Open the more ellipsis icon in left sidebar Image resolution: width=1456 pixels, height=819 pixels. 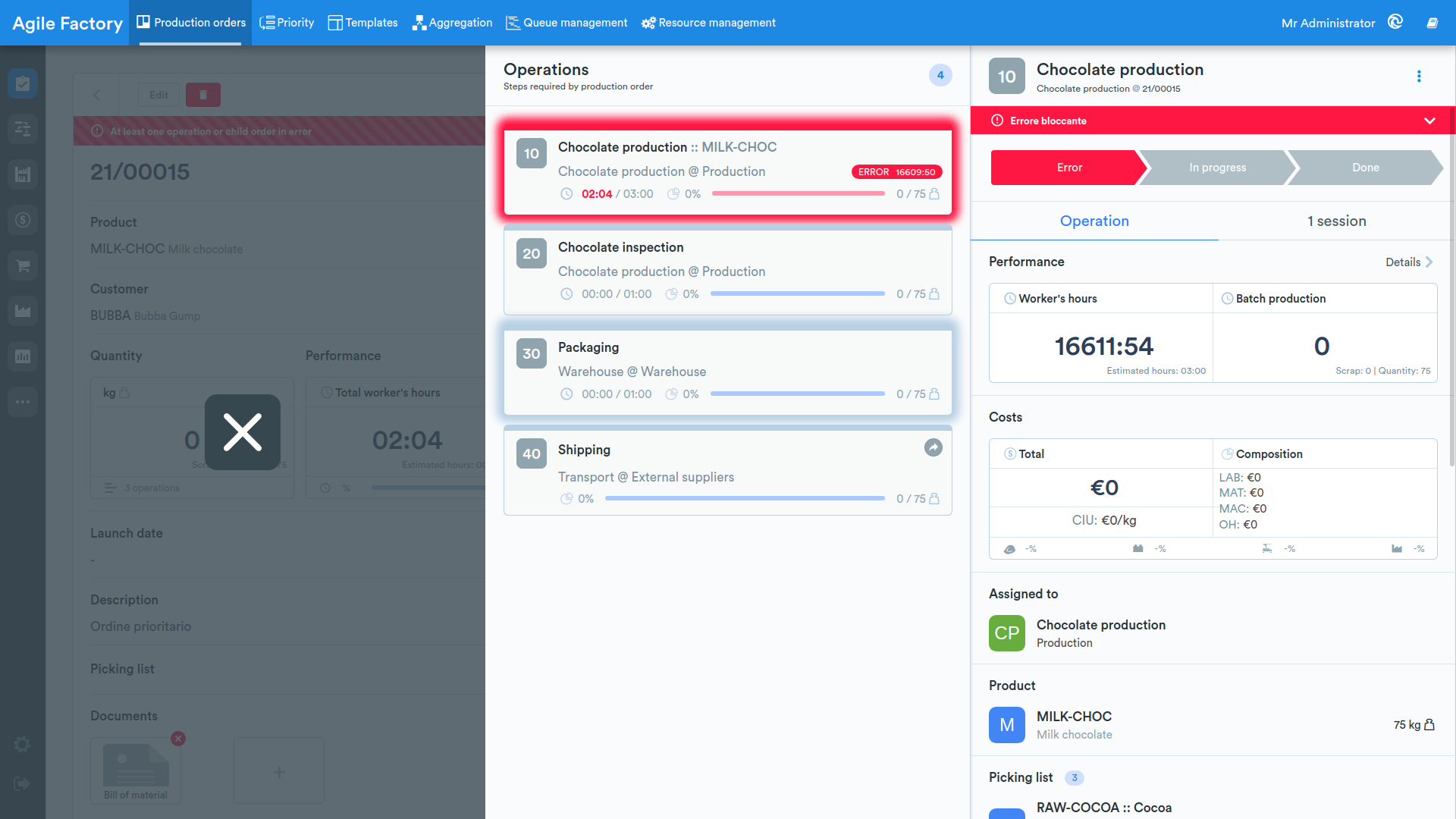(x=23, y=402)
